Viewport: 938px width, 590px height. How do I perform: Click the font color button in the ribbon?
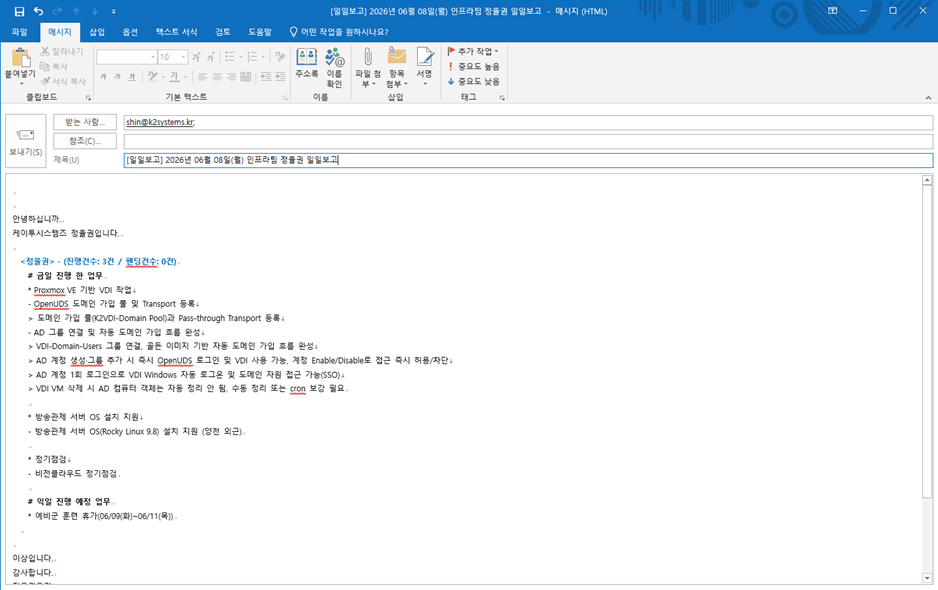[174, 77]
